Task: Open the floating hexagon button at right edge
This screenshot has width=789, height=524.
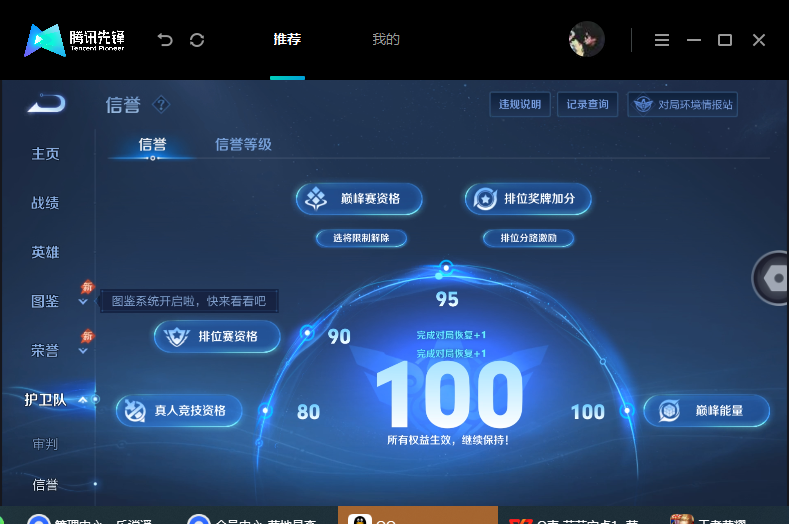Action: pos(772,278)
